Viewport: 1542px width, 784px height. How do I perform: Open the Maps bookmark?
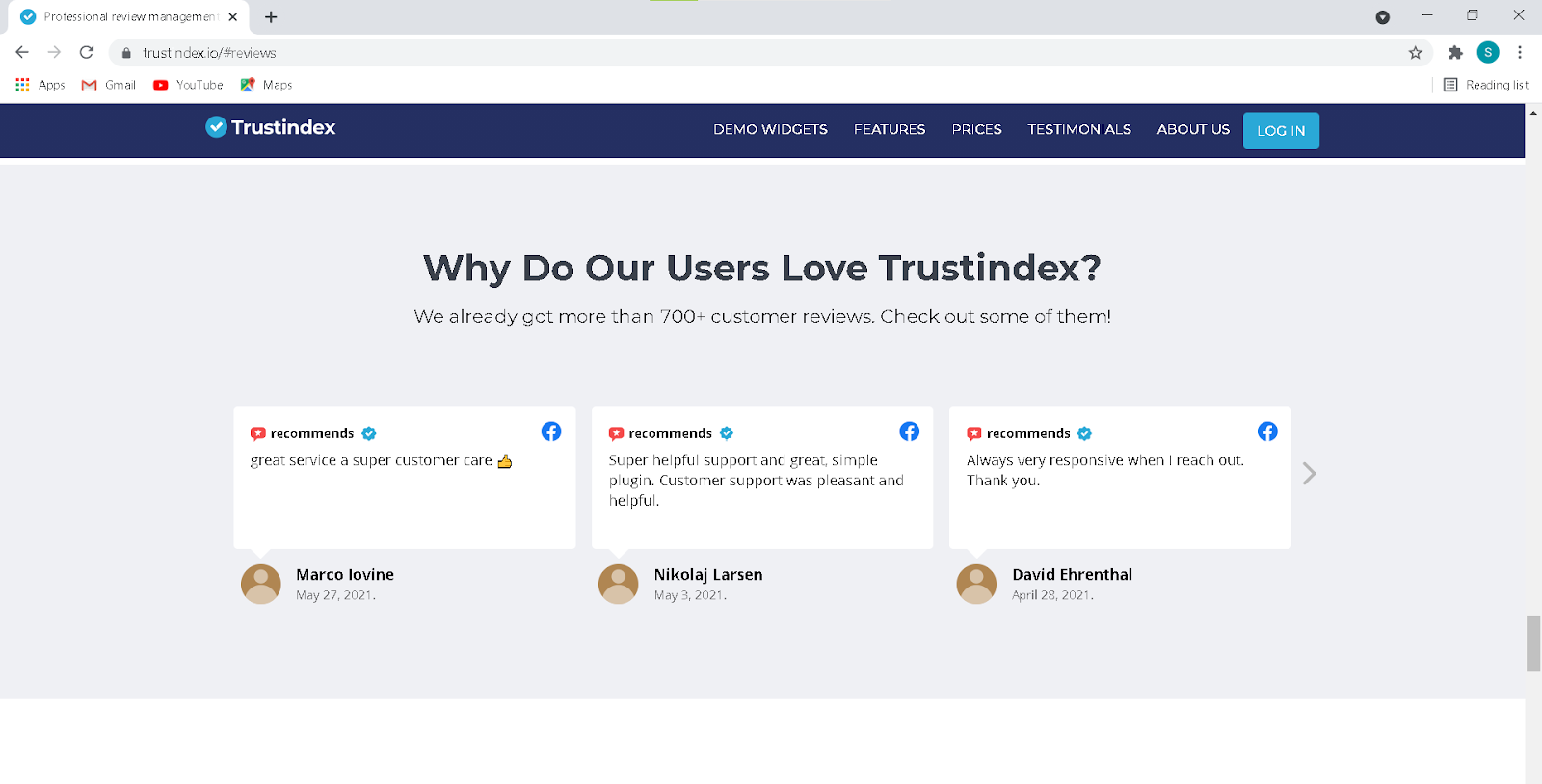[267, 85]
